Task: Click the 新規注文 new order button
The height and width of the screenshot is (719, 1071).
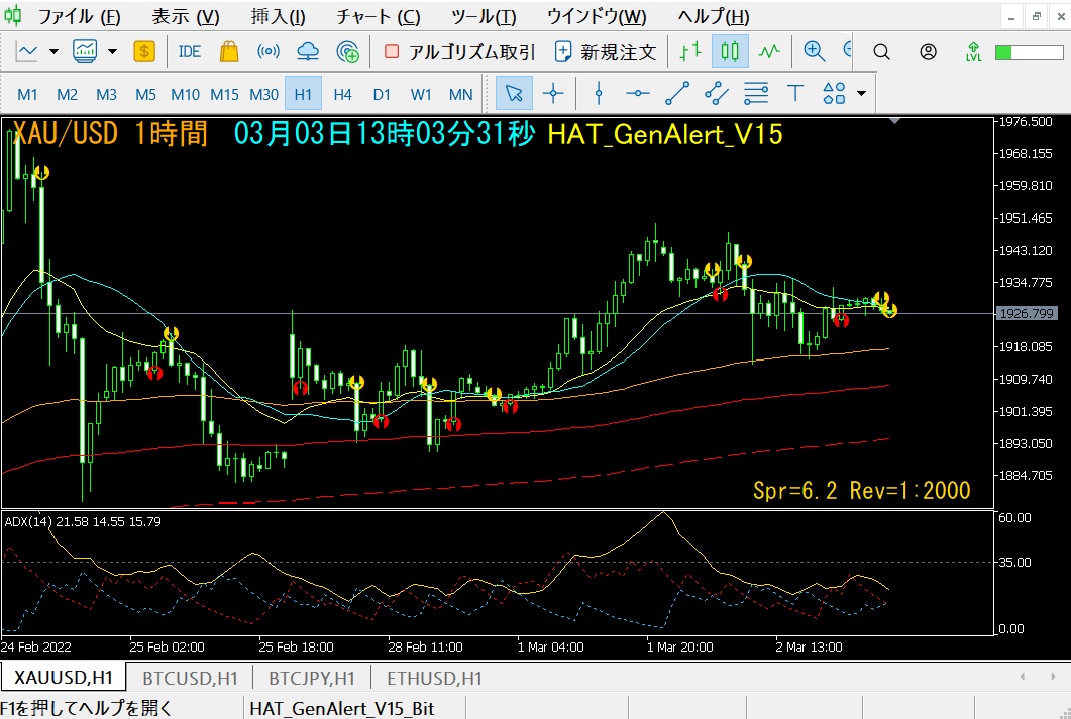Action: 605,52
